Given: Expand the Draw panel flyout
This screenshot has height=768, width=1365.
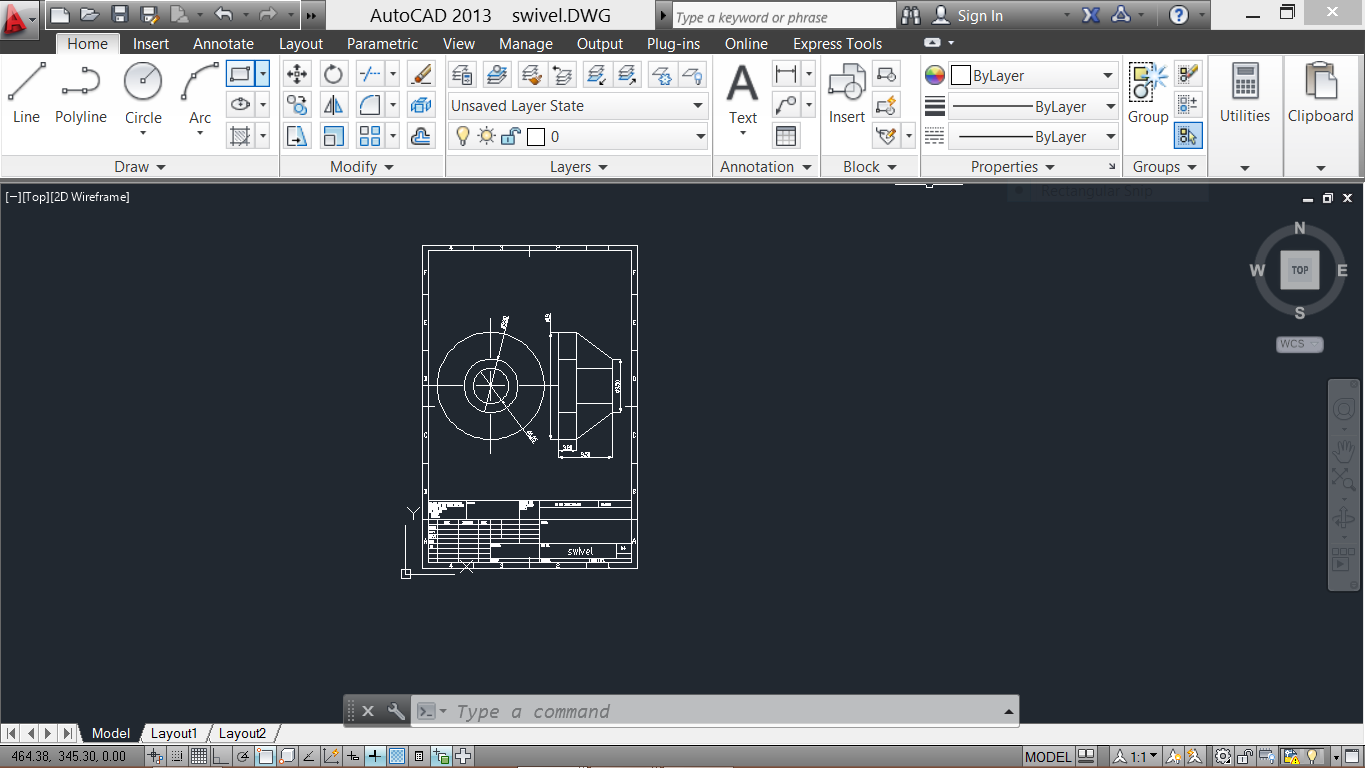Looking at the screenshot, I should (x=140, y=167).
